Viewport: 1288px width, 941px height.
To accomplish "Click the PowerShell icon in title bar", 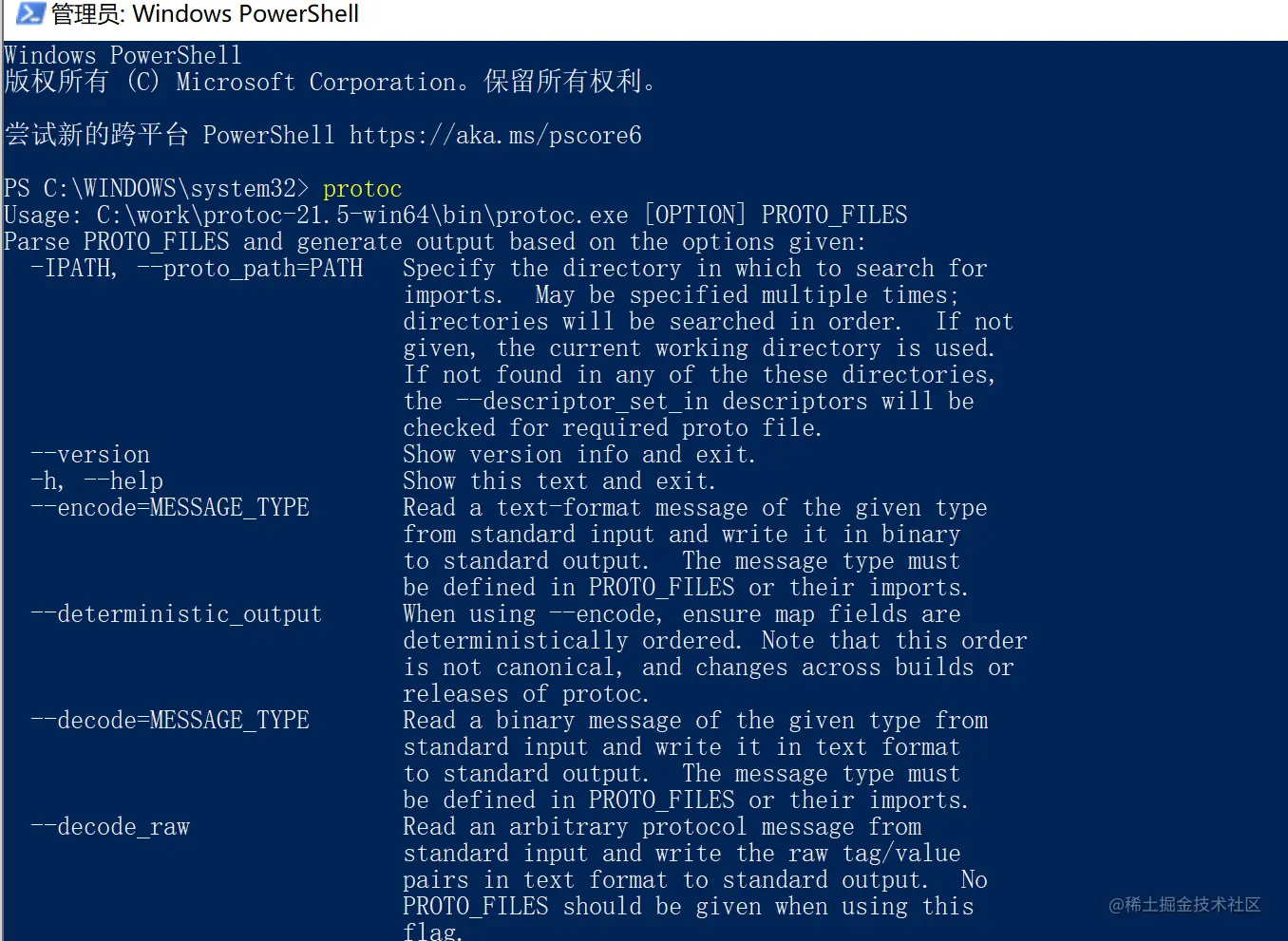I will [30, 13].
